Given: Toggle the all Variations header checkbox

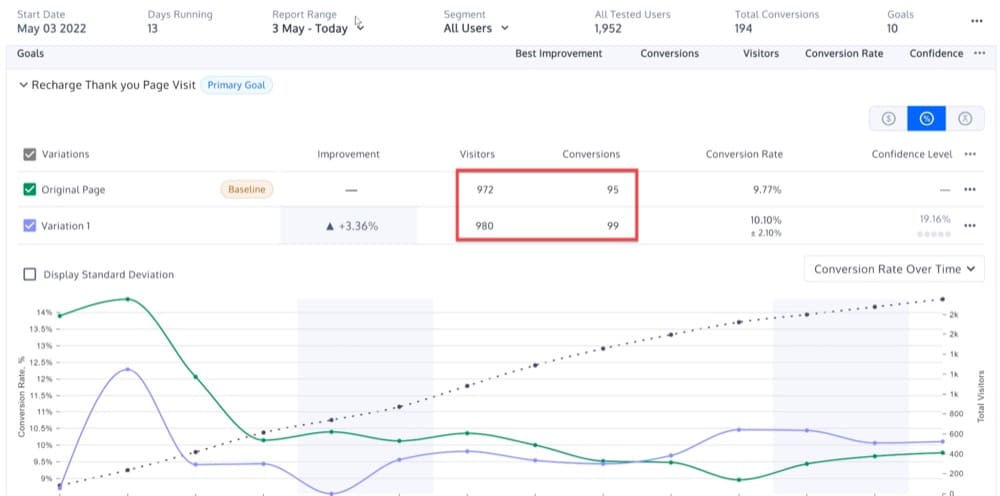Looking at the screenshot, I should pyautogui.click(x=29, y=154).
